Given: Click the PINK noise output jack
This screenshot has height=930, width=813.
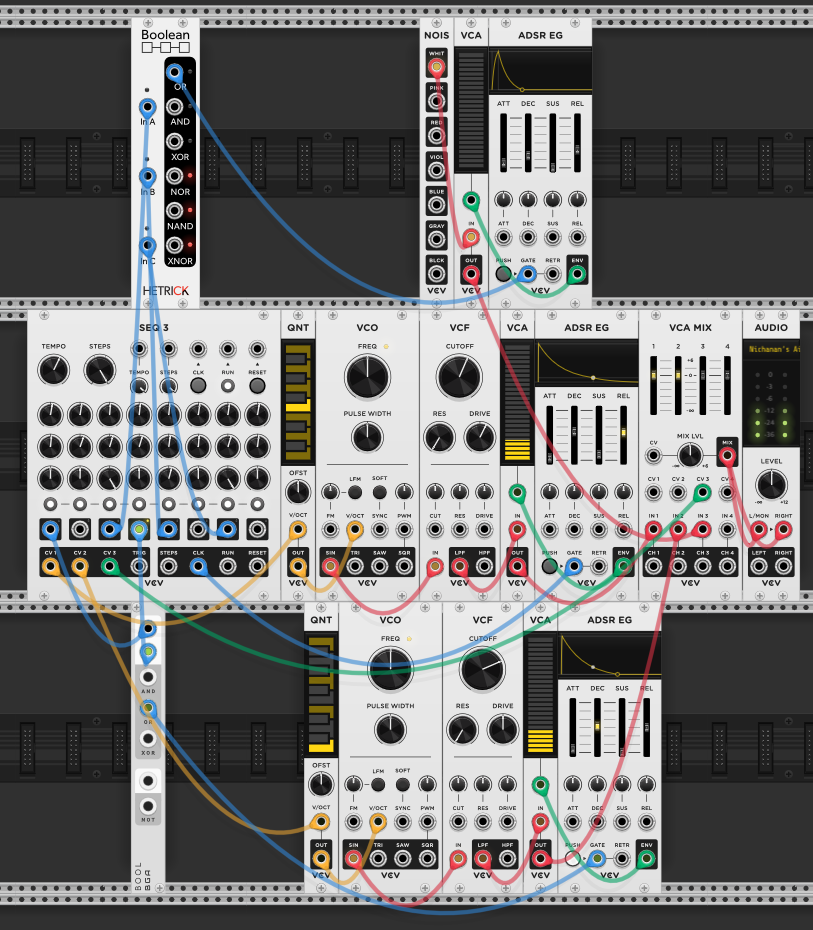Looking at the screenshot, I should click(x=436, y=101).
